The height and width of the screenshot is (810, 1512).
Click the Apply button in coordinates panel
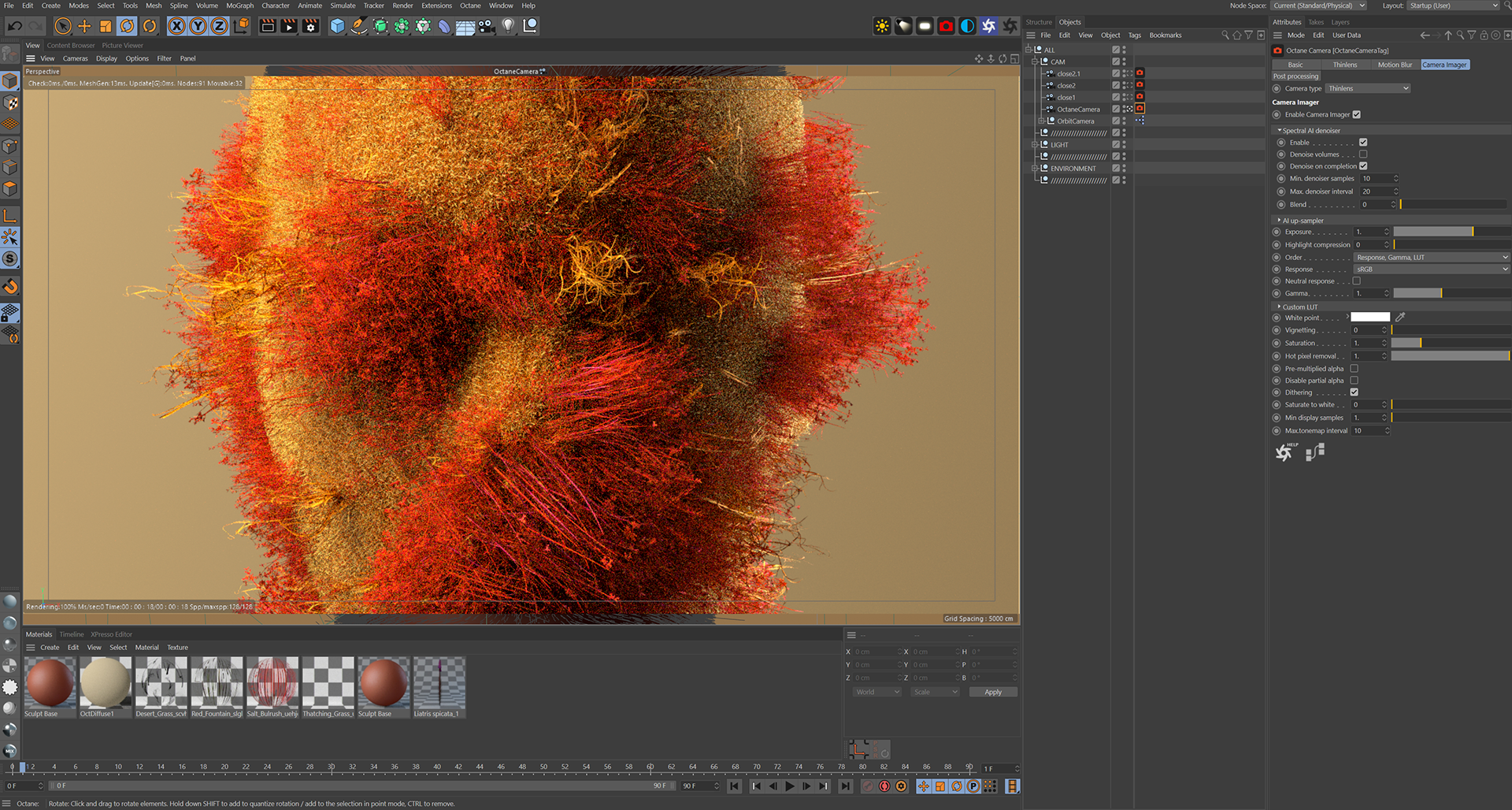click(993, 692)
